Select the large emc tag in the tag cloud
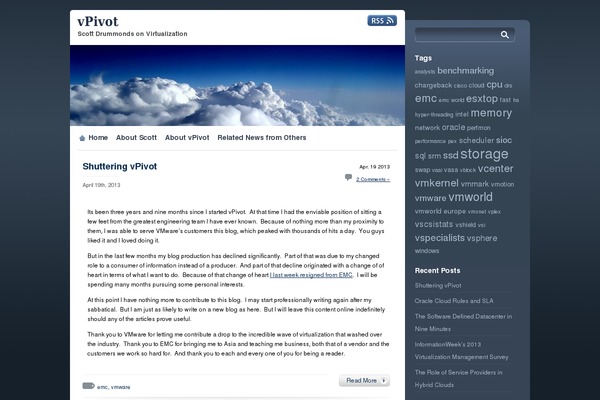This screenshot has height=400, width=600. [426, 99]
